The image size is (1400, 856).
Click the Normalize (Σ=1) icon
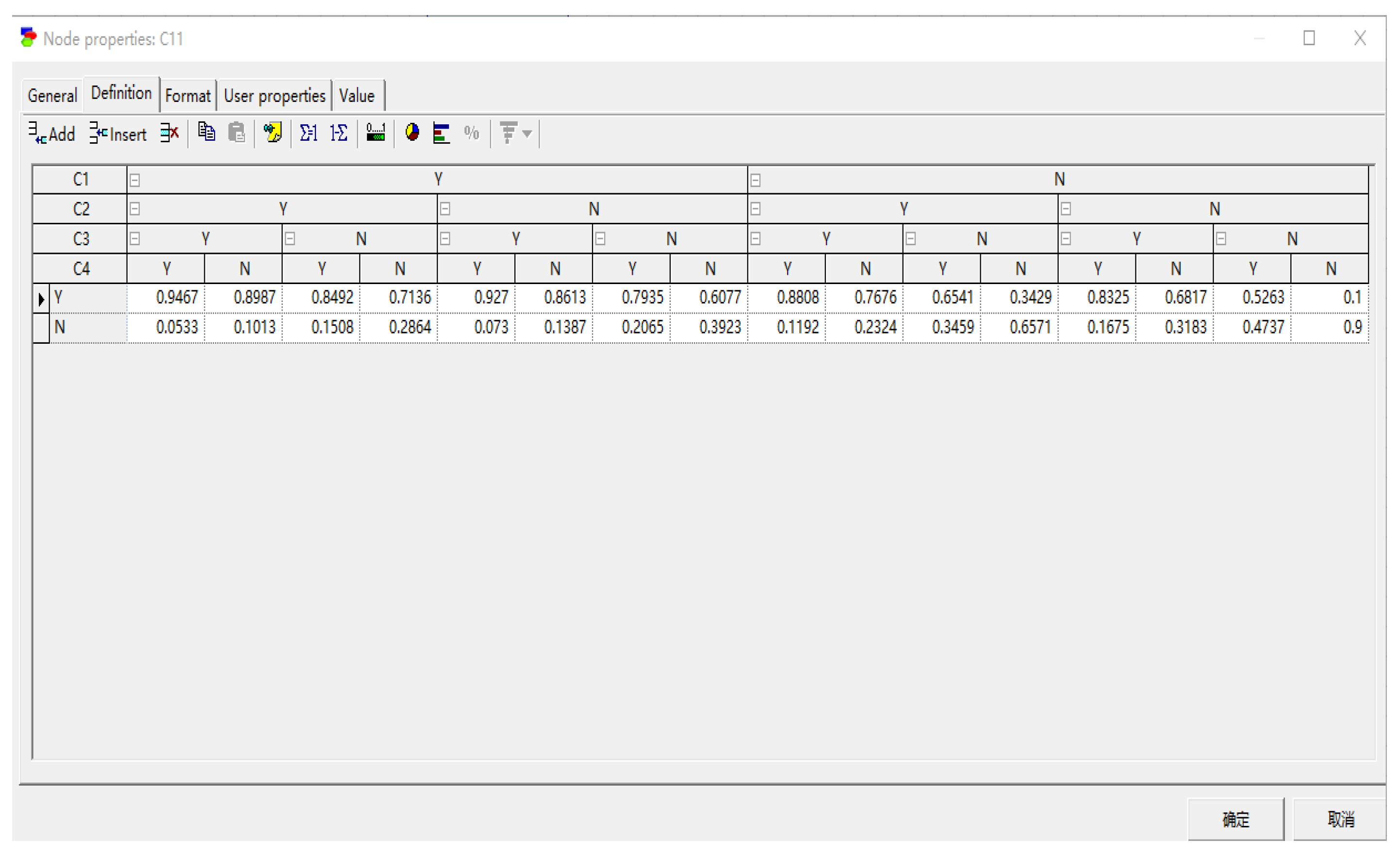pos(309,133)
